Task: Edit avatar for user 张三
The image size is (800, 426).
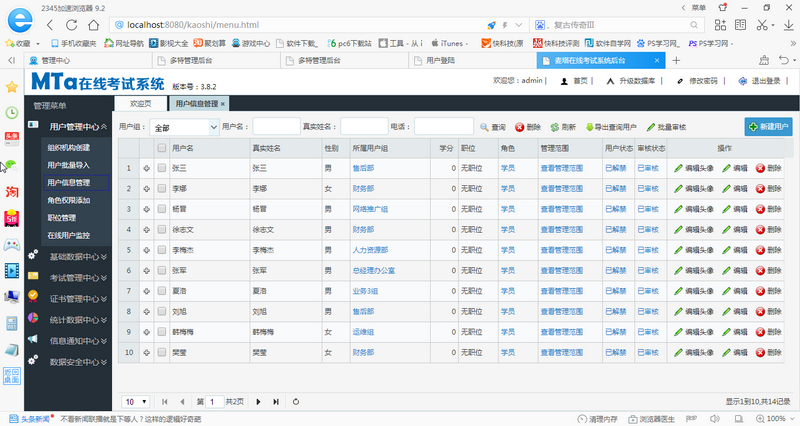Action: [693, 168]
